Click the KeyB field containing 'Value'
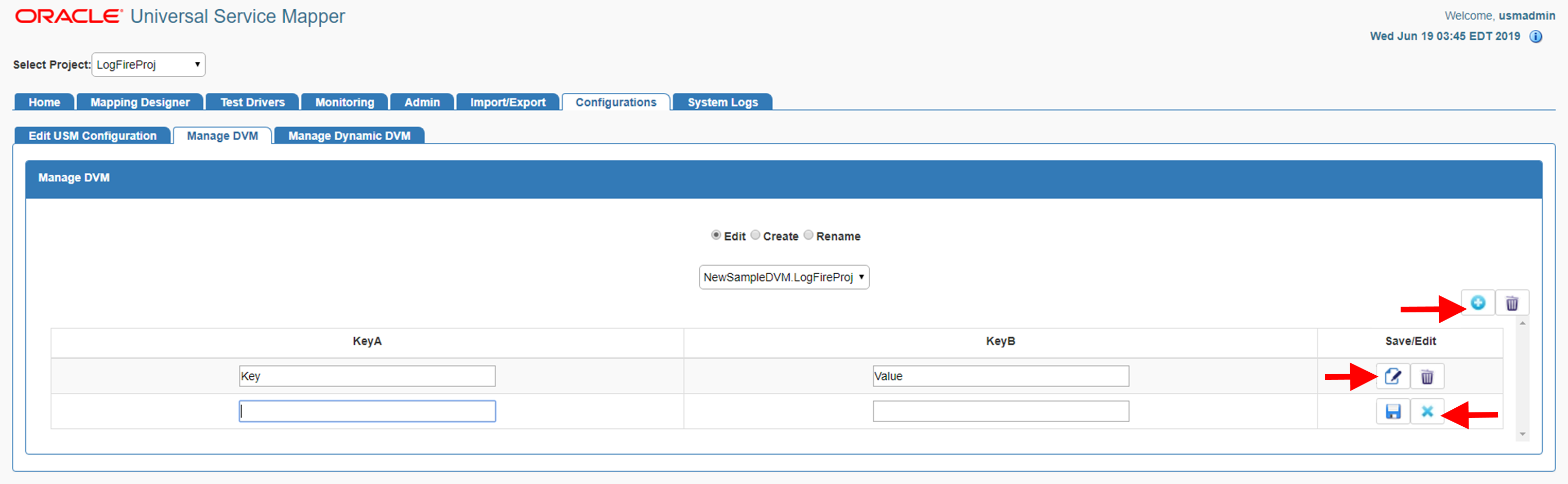 tap(1001, 376)
